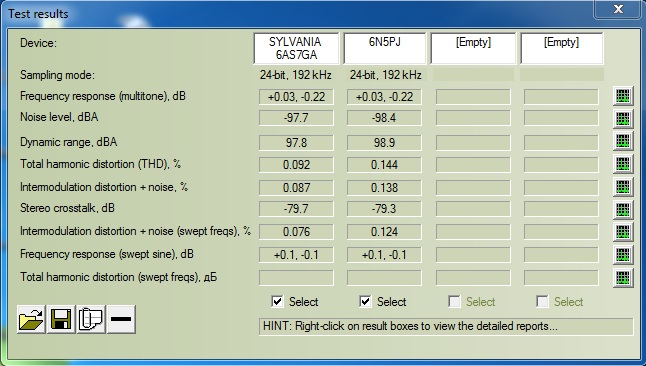Click the third [Empty] device slot

(473, 48)
